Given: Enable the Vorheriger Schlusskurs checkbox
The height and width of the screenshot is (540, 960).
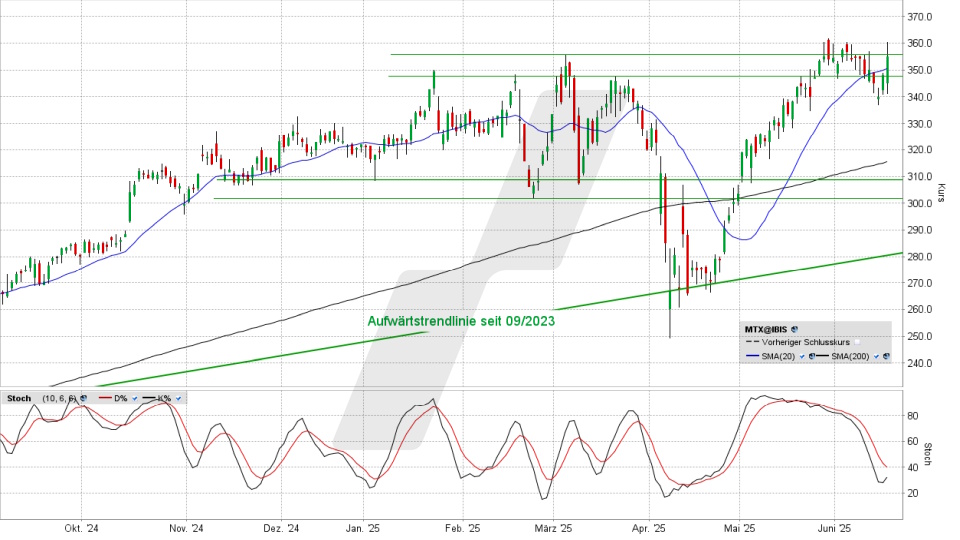Looking at the screenshot, I should 857,342.
